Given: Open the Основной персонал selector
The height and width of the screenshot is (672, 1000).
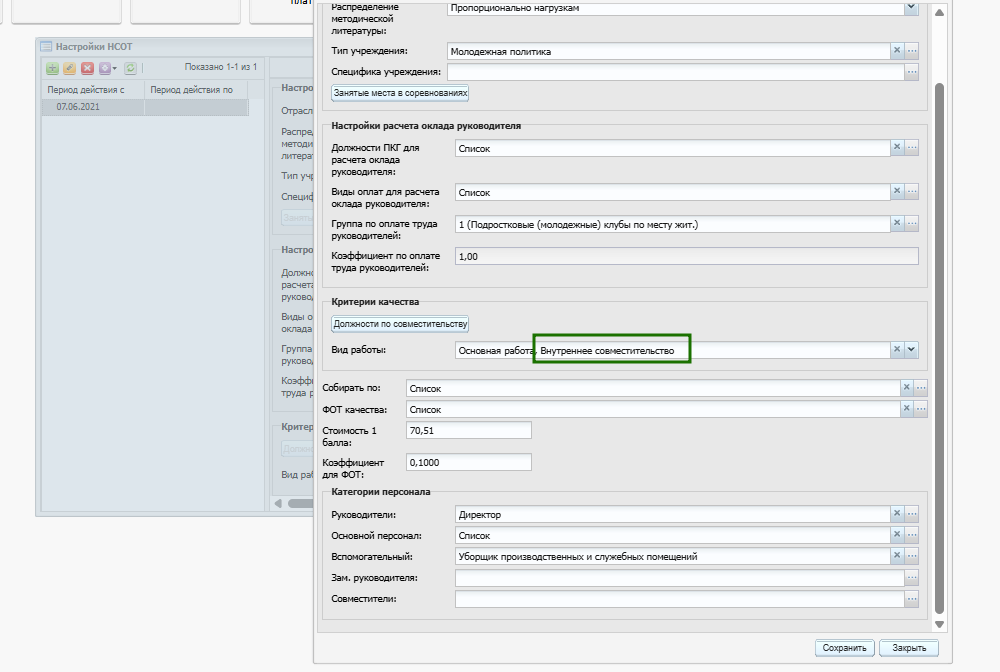Looking at the screenshot, I should click(x=912, y=534).
